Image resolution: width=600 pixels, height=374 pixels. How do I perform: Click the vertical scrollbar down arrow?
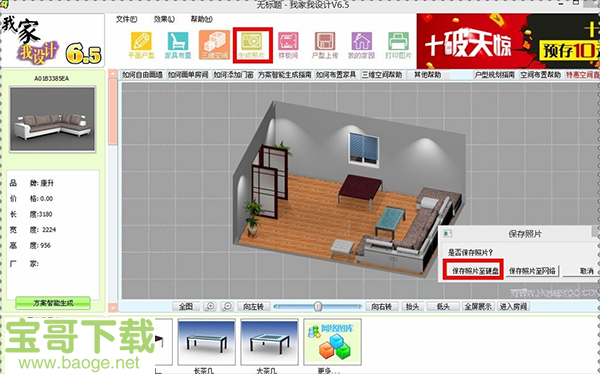click(113, 307)
